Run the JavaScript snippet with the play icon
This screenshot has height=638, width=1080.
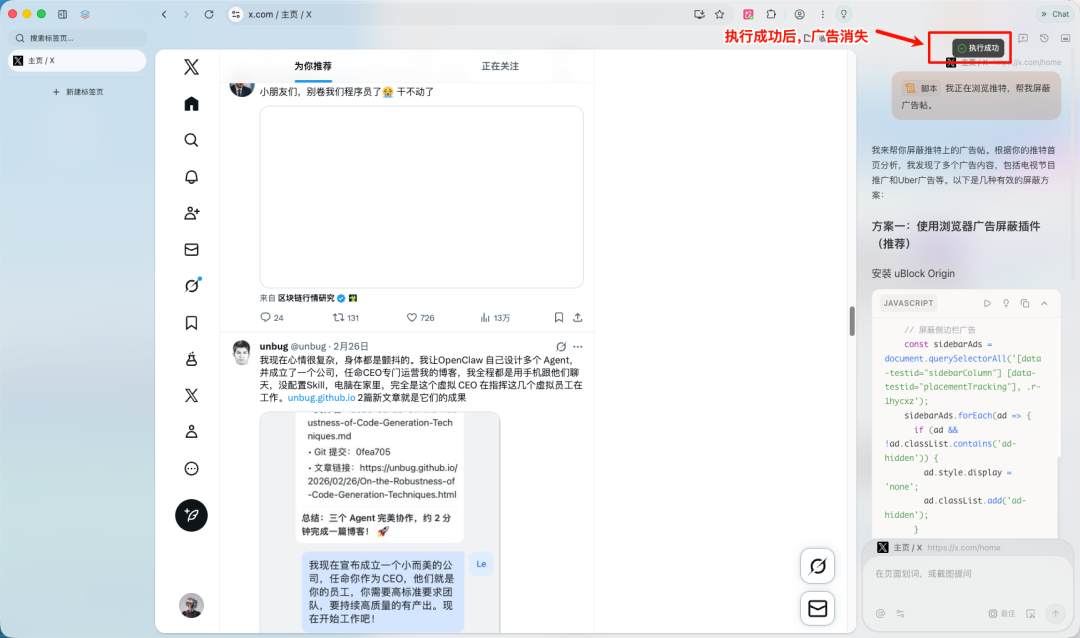point(987,303)
